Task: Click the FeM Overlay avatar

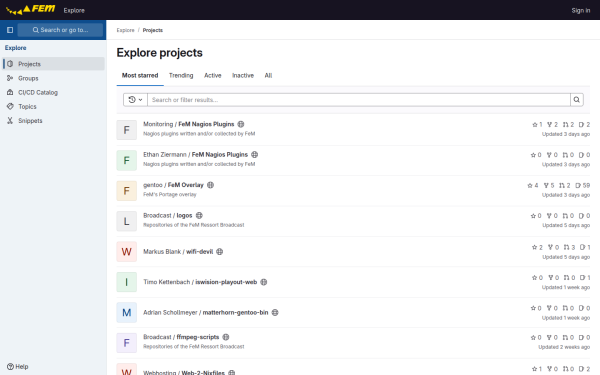Action: [127, 191]
